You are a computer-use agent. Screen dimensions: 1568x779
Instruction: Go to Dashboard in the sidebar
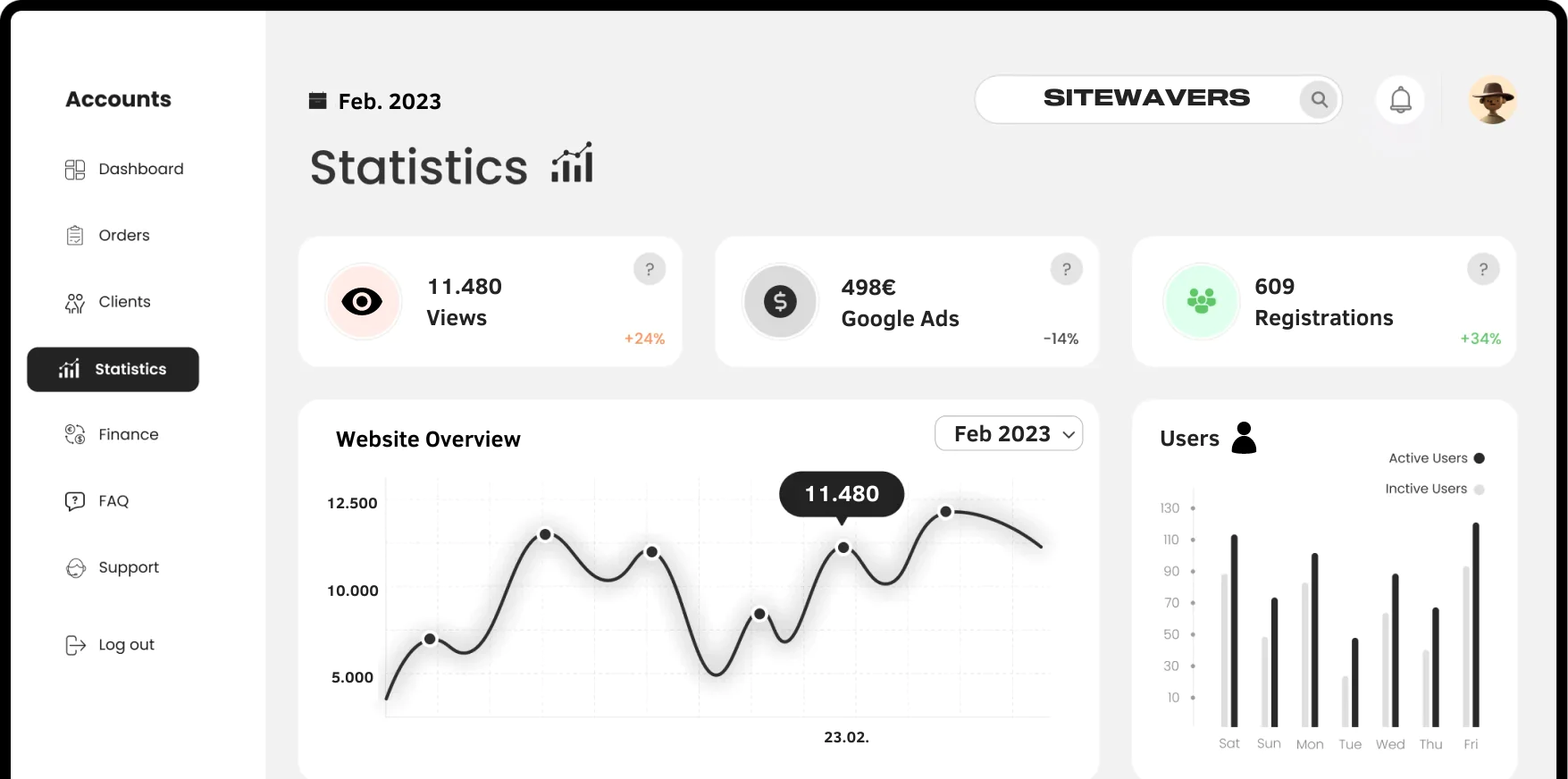click(x=125, y=169)
